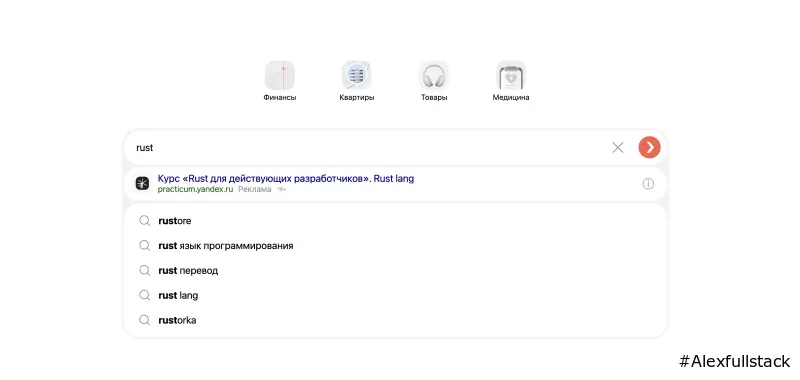800x380 pixels.
Task: Open the ad info circle icon
Action: pyautogui.click(x=648, y=184)
